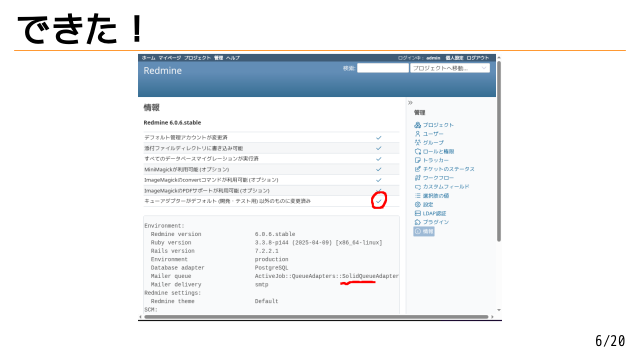The image size is (640, 360).
Task: Click the checkmark for 添付ファイルディレクトリに書き込み可能
Action: coord(378,148)
